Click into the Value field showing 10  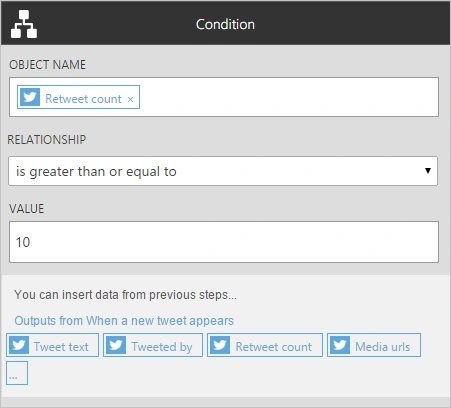click(x=224, y=242)
